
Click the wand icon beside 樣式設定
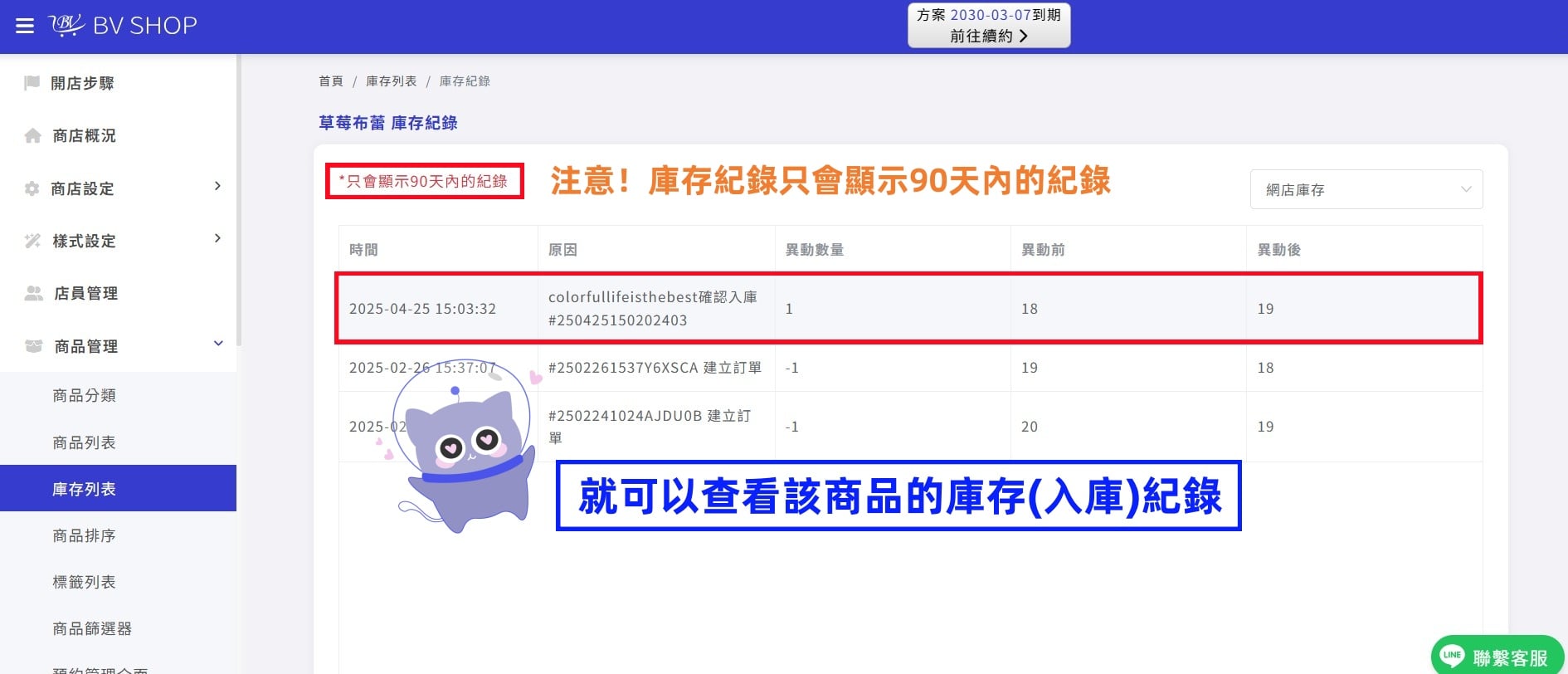(32, 241)
